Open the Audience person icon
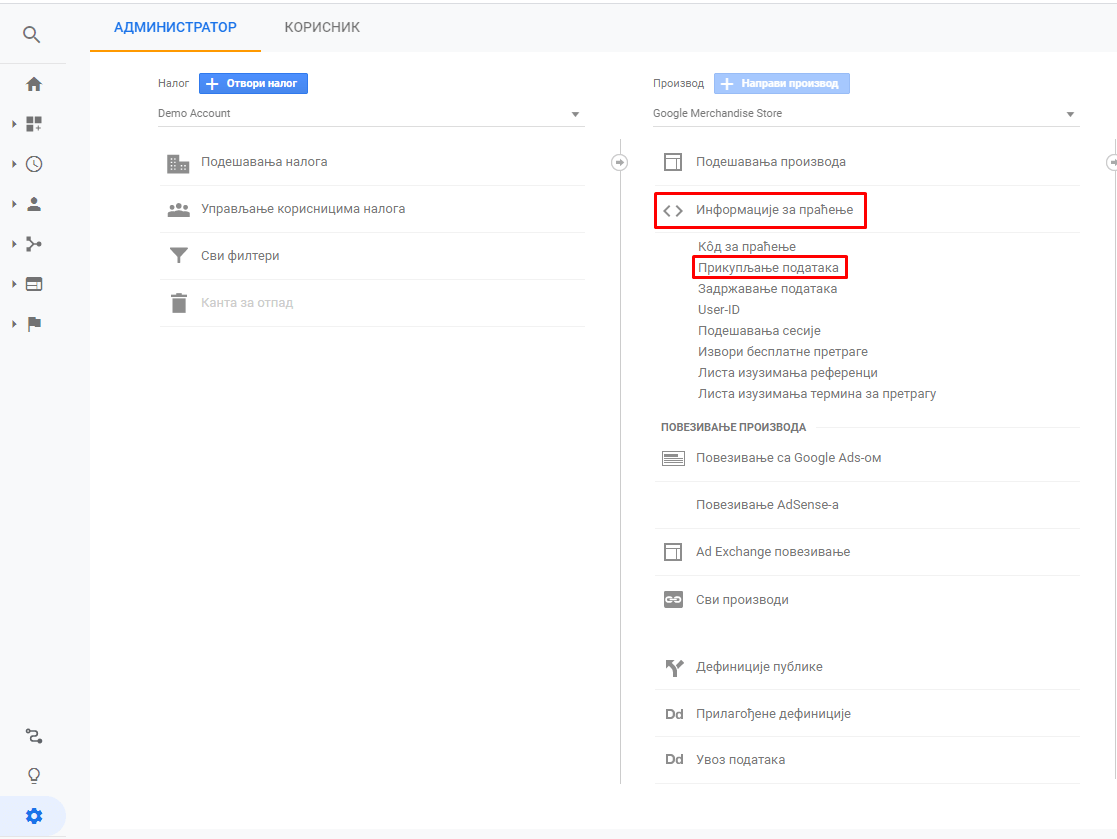Screen dimensions: 1117x839 click(x=33, y=204)
